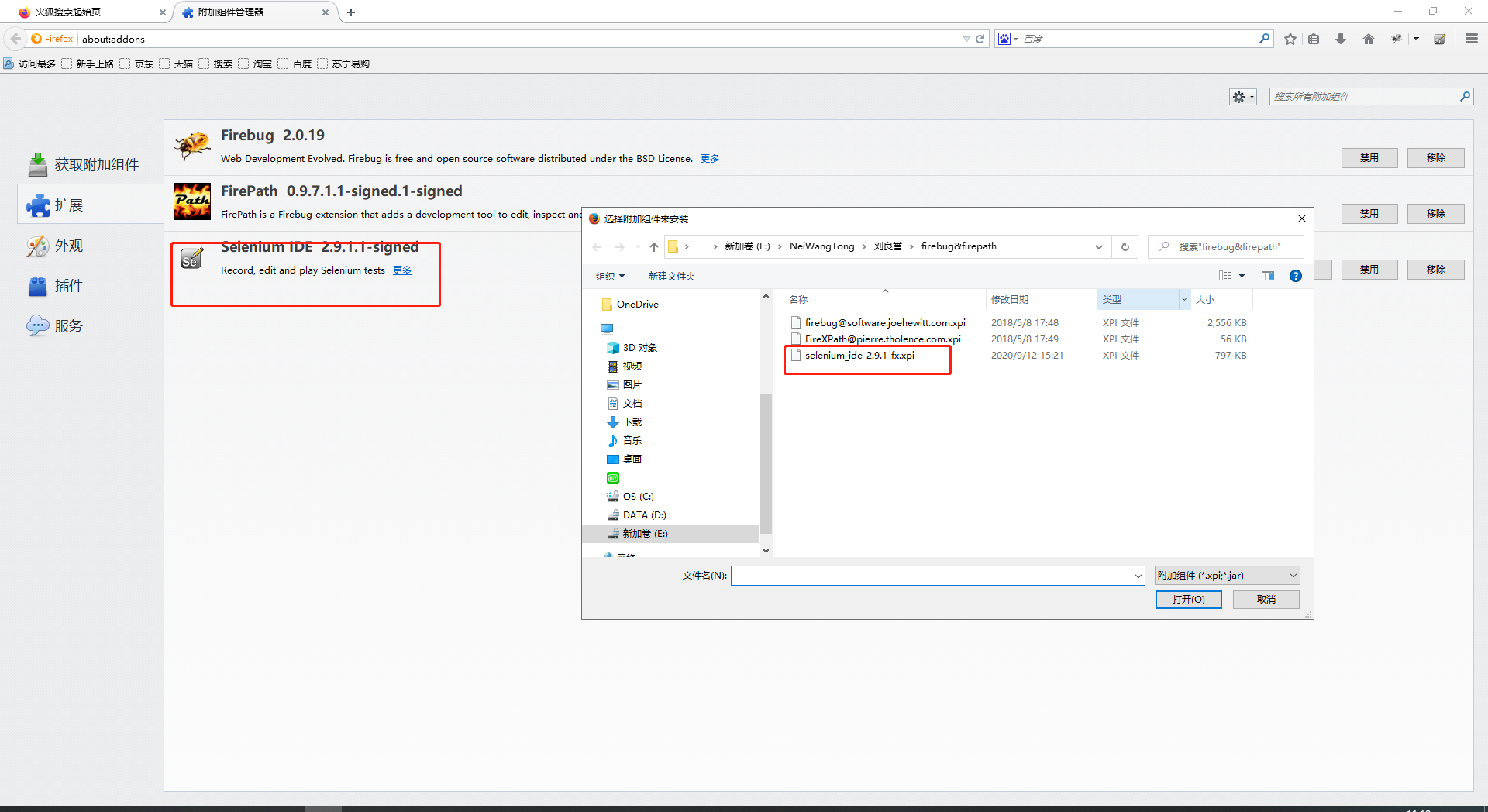1488x812 pixels.
Task: Open the downloads icon in the toolbar
Action: pos(1341,38)
